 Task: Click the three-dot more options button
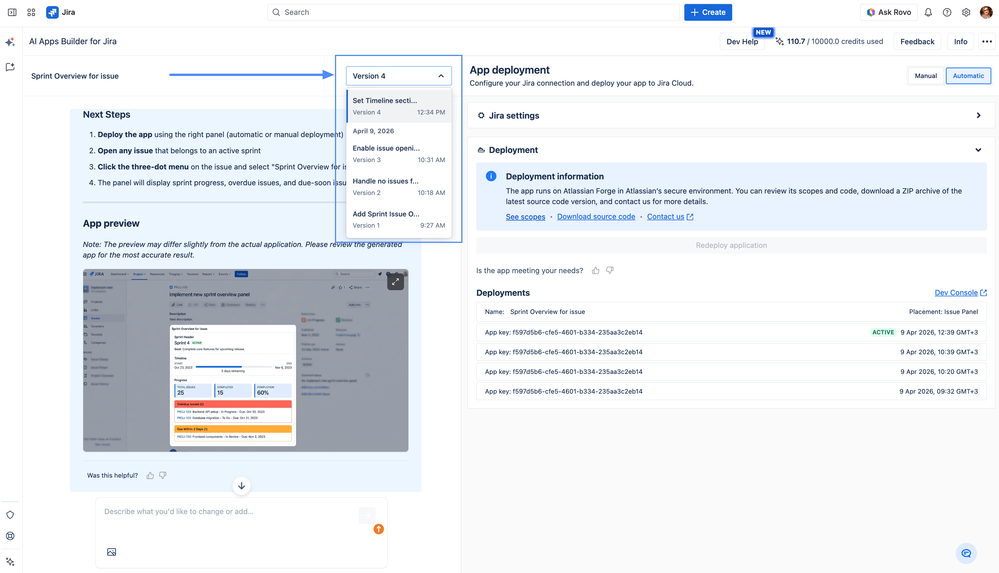click(987, 41)
